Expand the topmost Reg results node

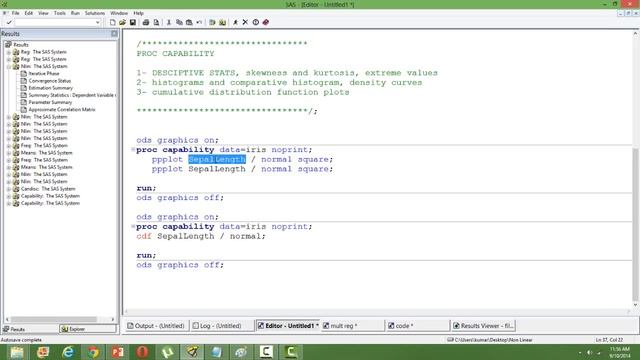click(x=9, y=52)
